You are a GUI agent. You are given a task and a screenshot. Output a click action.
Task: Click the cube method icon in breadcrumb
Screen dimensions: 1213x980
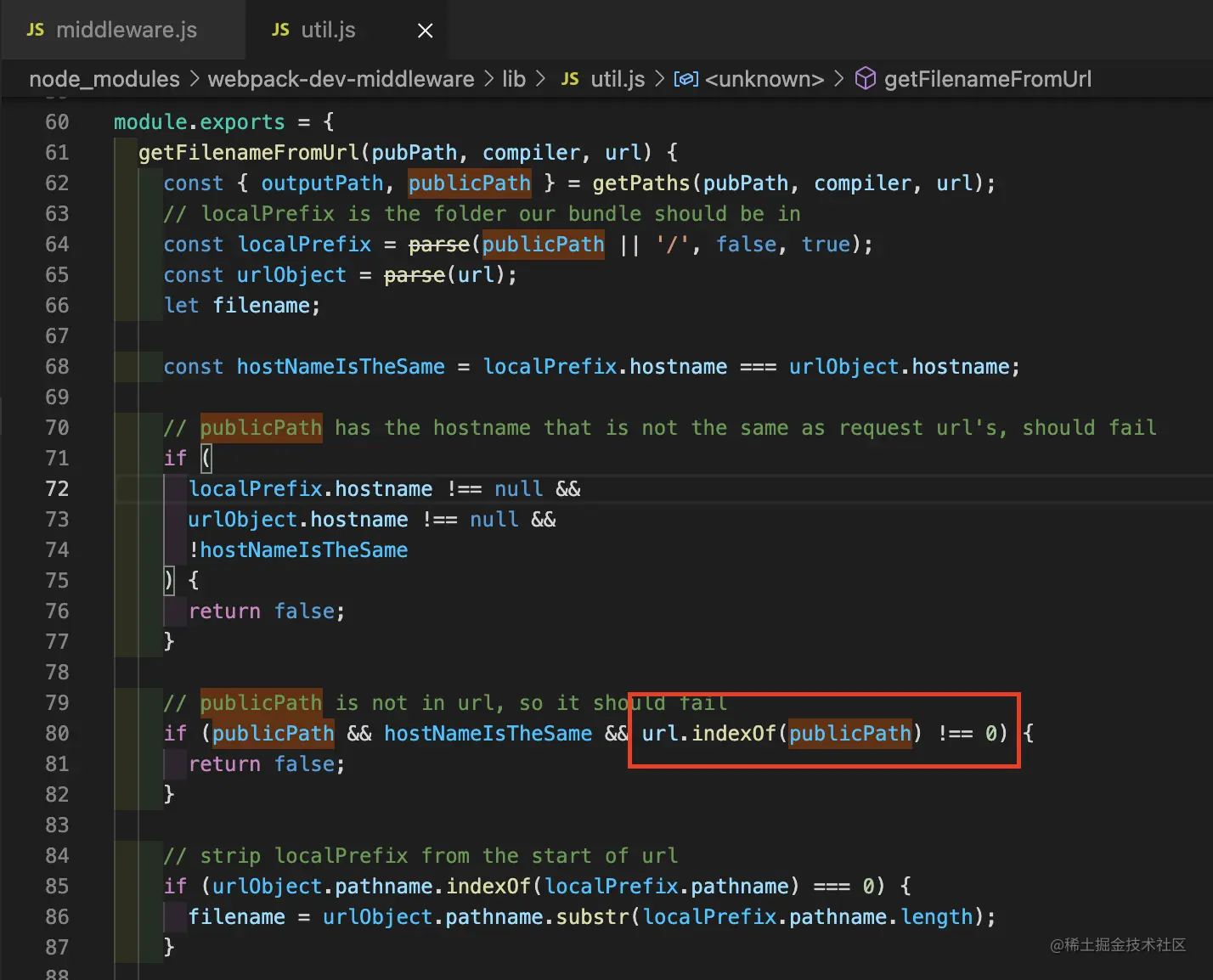point(865,79)
